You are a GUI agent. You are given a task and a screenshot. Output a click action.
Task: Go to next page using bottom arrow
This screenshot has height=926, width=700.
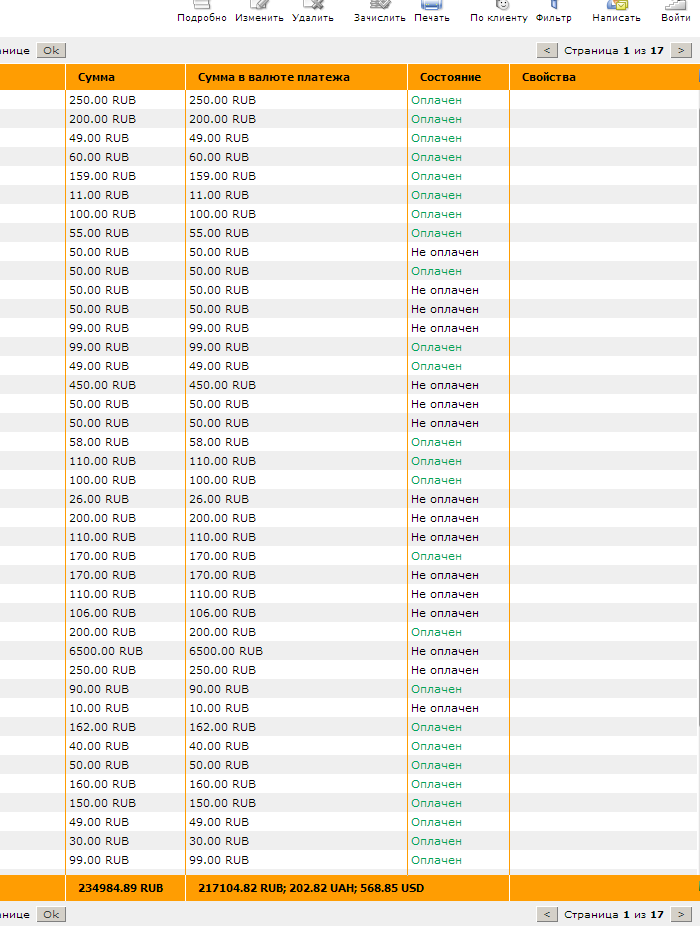pos(681,914)
